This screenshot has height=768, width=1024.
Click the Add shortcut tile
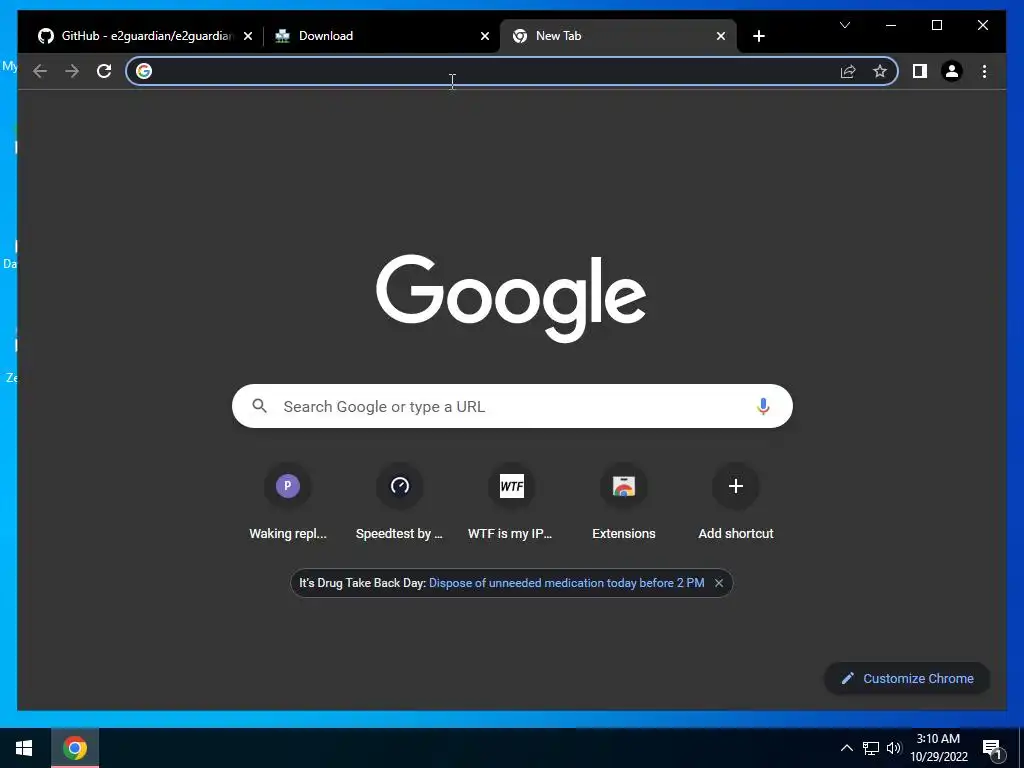(x=735, y=503)
